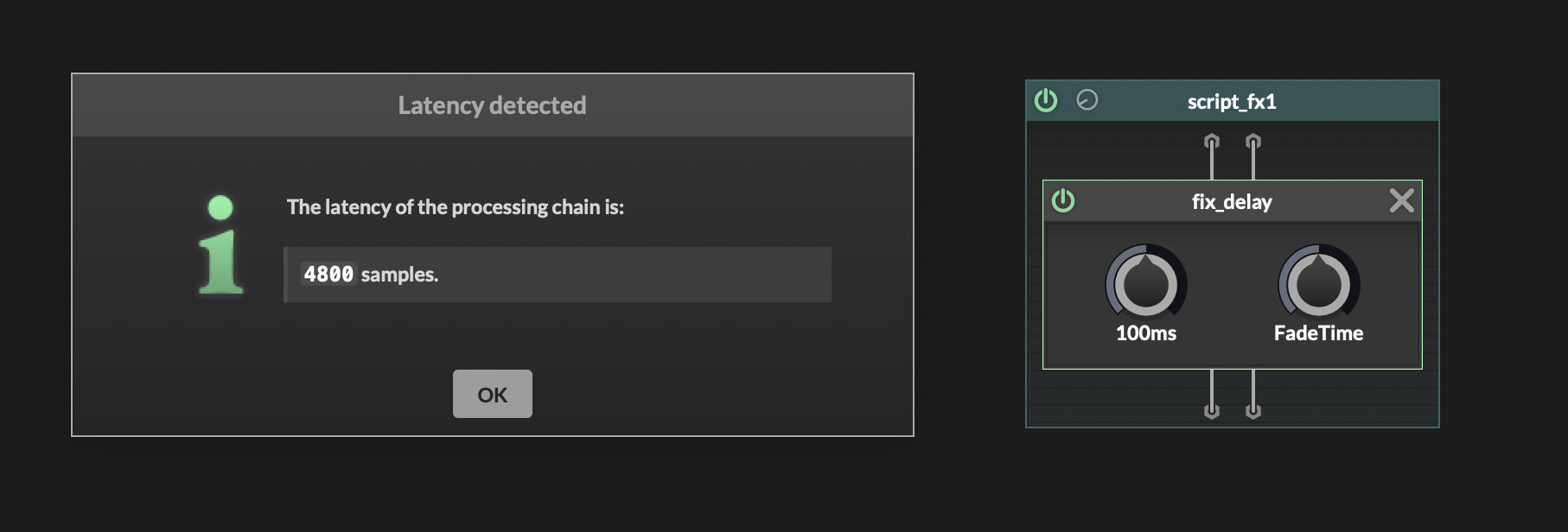Click the 100ms delay knob
Image resolution: width=1568 pixels, height=532 pixels.
pos(1146,283)
